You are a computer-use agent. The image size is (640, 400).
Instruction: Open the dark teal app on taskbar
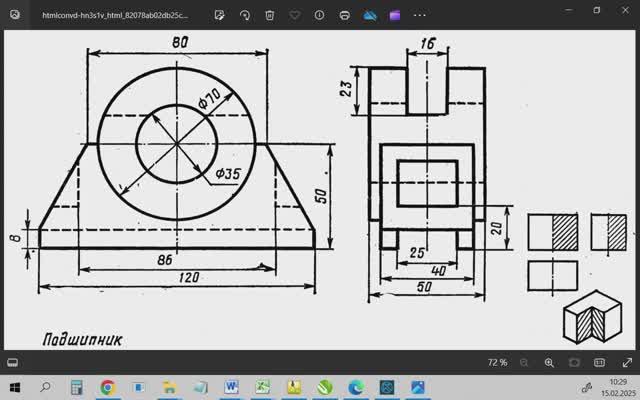(387, 387)
